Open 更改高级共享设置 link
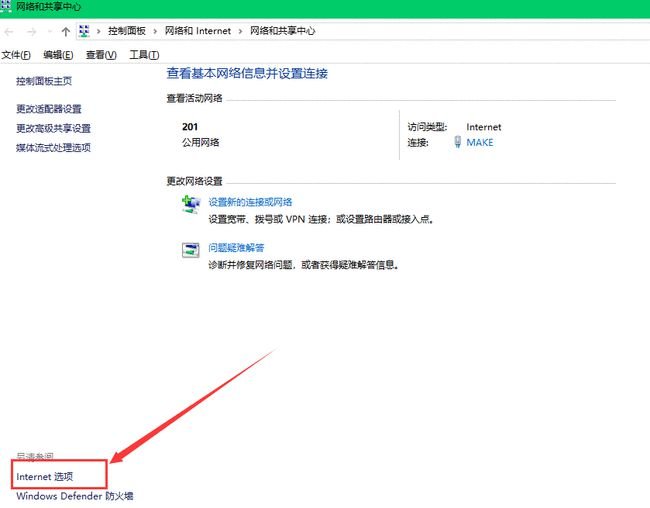Image resolution: width=650 pixels, height=508 pixels. click(53, 129)
